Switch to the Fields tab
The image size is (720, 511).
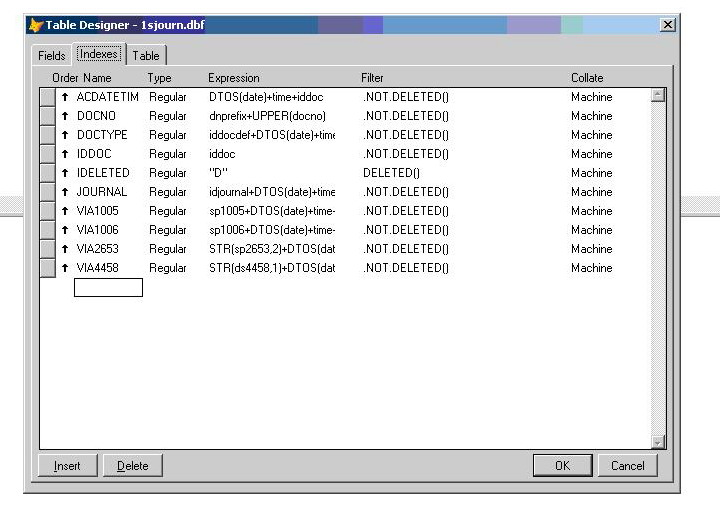(x=52, y=56)
